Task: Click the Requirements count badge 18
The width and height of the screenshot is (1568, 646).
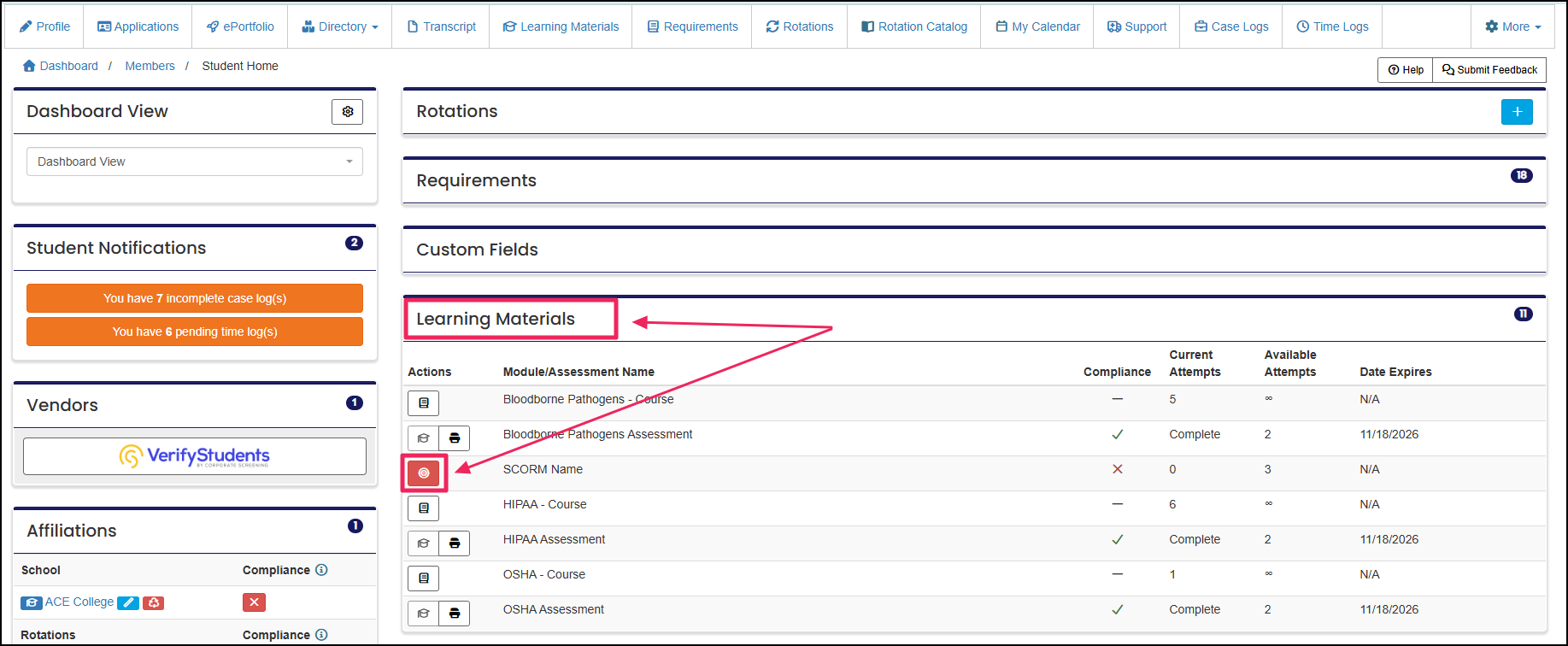Action: coord(1522,175)
